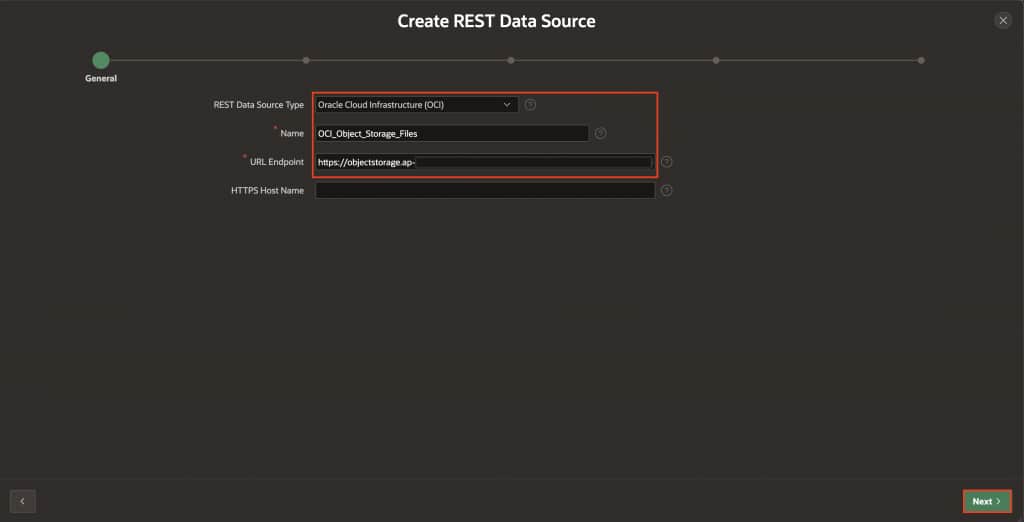Go to the last wizard step dot
1024x522 pixels.
(921, 60)
